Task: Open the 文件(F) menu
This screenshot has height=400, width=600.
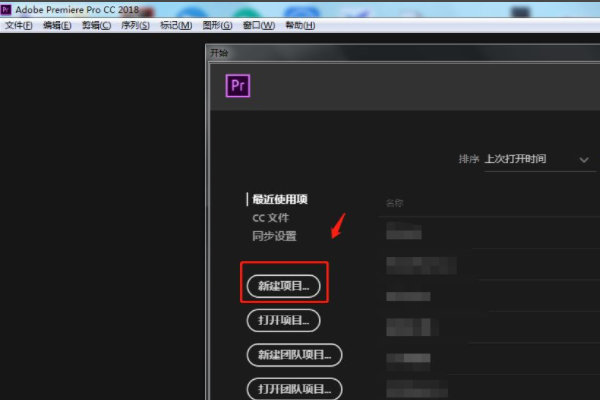Action: tap(18, 26)
